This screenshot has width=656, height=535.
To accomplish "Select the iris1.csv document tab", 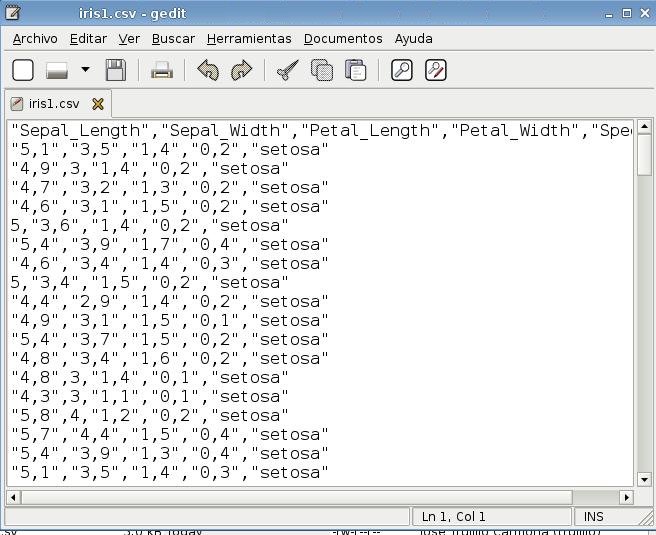I will coord(58,104).
